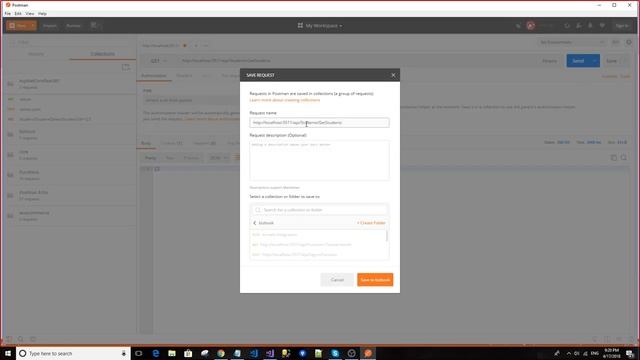
Task: Click the orange 'Save to Outlook' button
Action: [375, 280]
